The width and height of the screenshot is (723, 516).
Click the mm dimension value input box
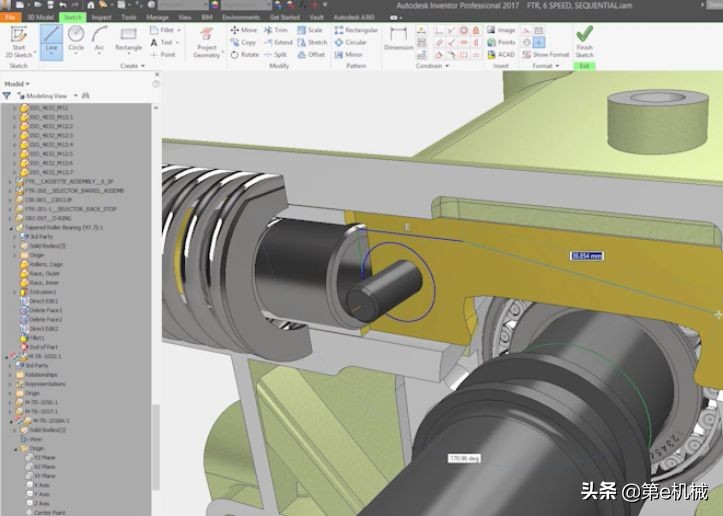point(587,256)
